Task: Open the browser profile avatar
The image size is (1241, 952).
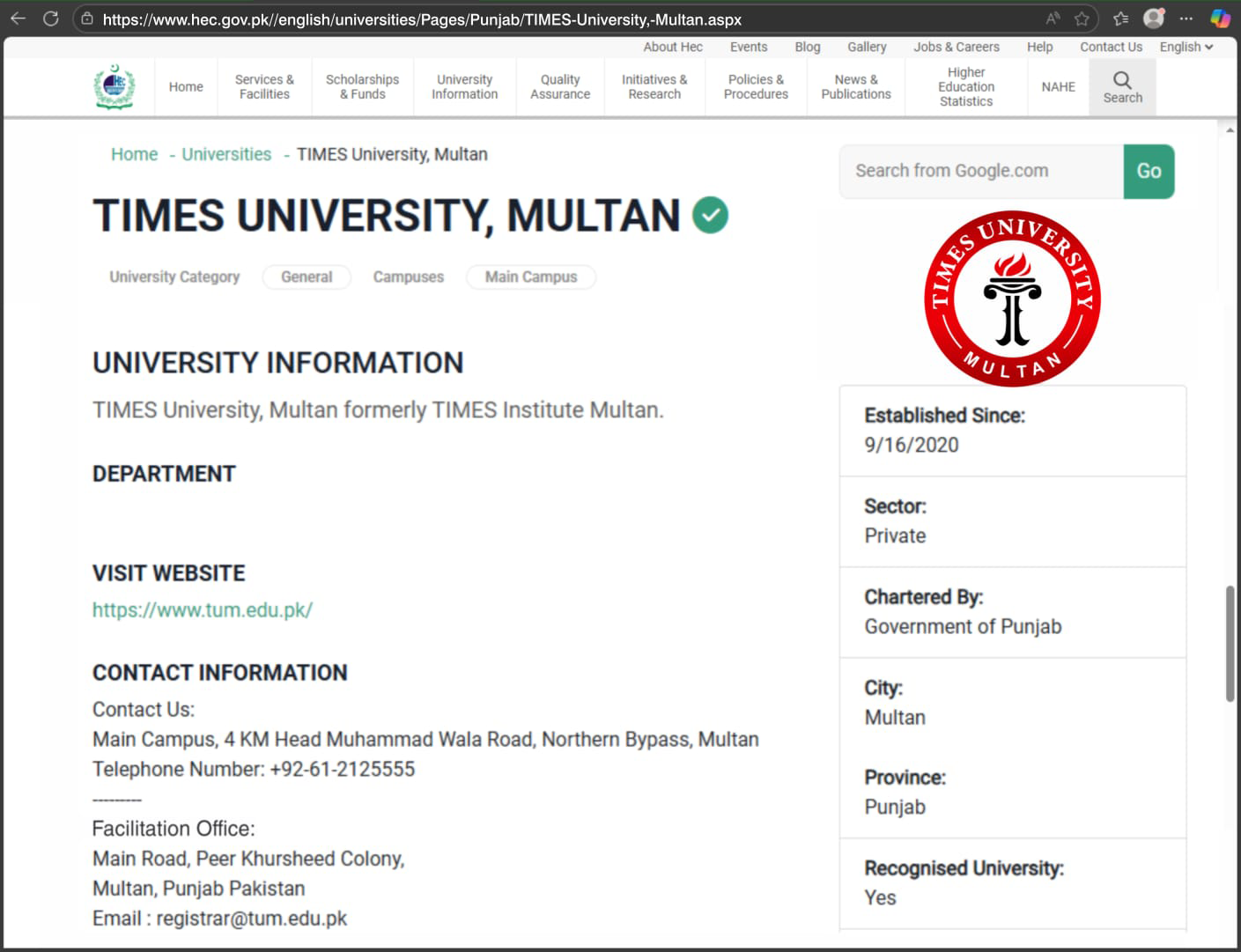Action: click(1154, 18)
